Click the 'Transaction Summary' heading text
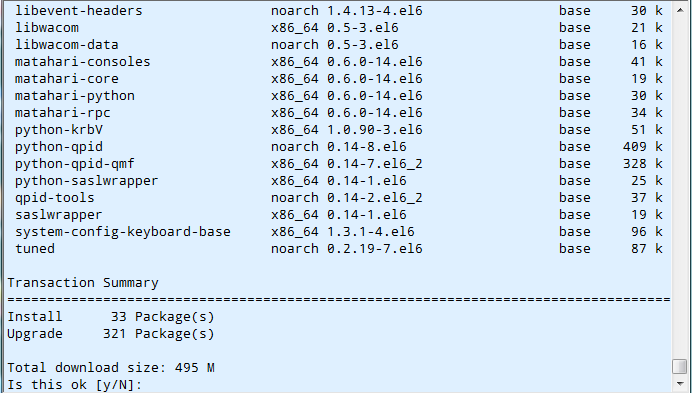Viewport: 692px width, 393px height. click(83, 283)
